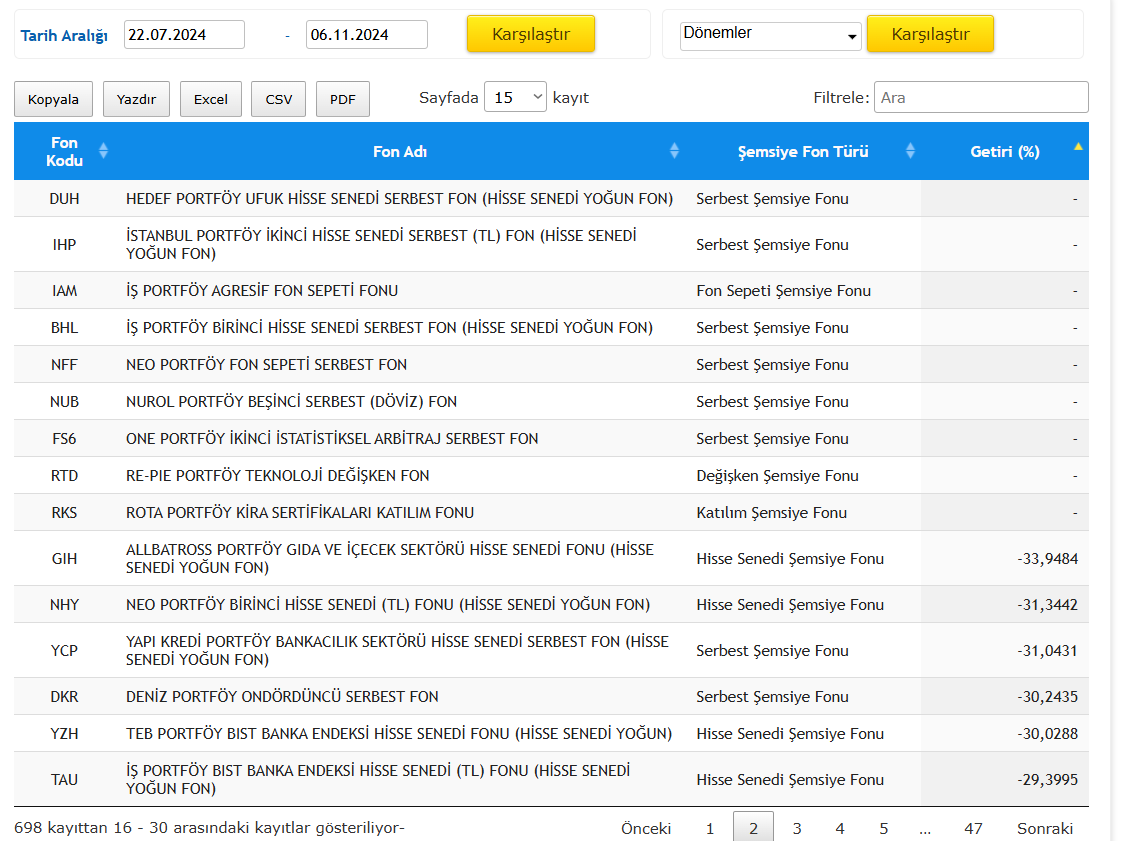Click Karşılaştır next to date range

(x=531, y=34)
